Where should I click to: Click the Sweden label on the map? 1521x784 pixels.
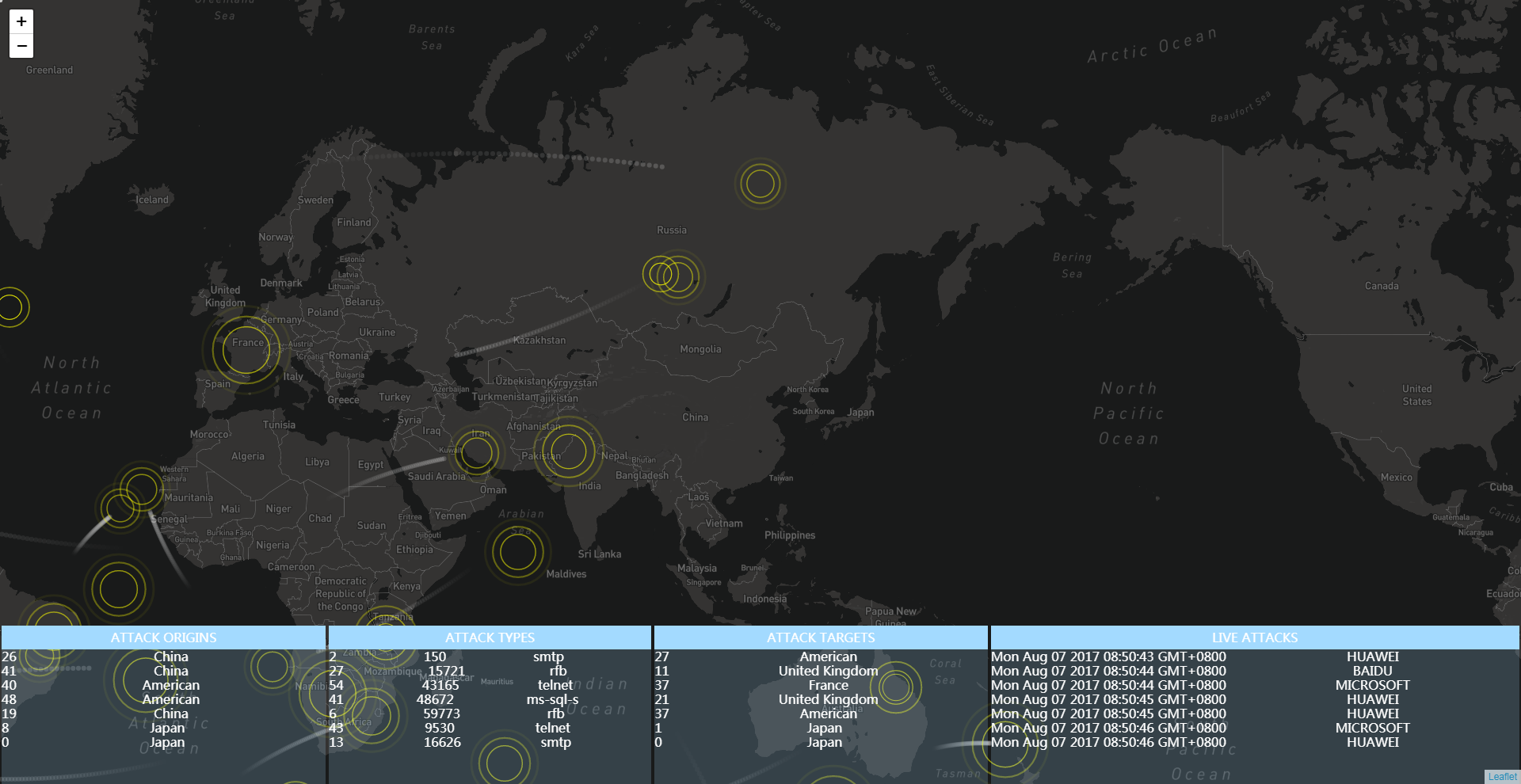316,200
